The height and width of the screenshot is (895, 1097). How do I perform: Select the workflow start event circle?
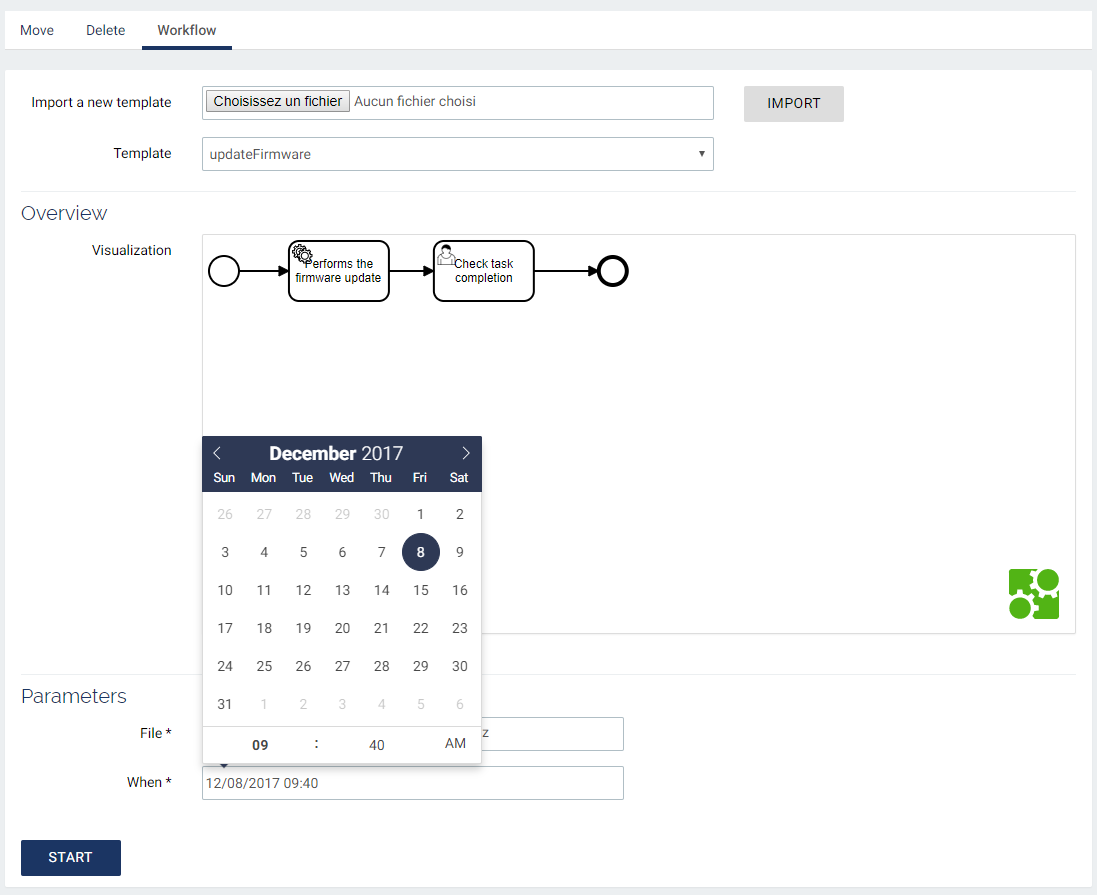pyautogui.click(x=224, y=271)
